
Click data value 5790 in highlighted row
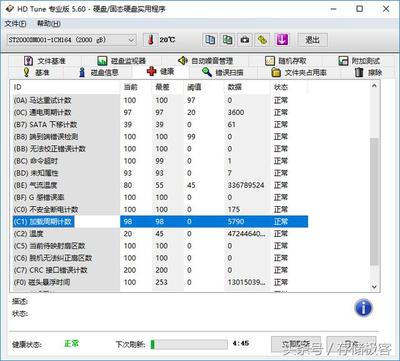[236, 222]
